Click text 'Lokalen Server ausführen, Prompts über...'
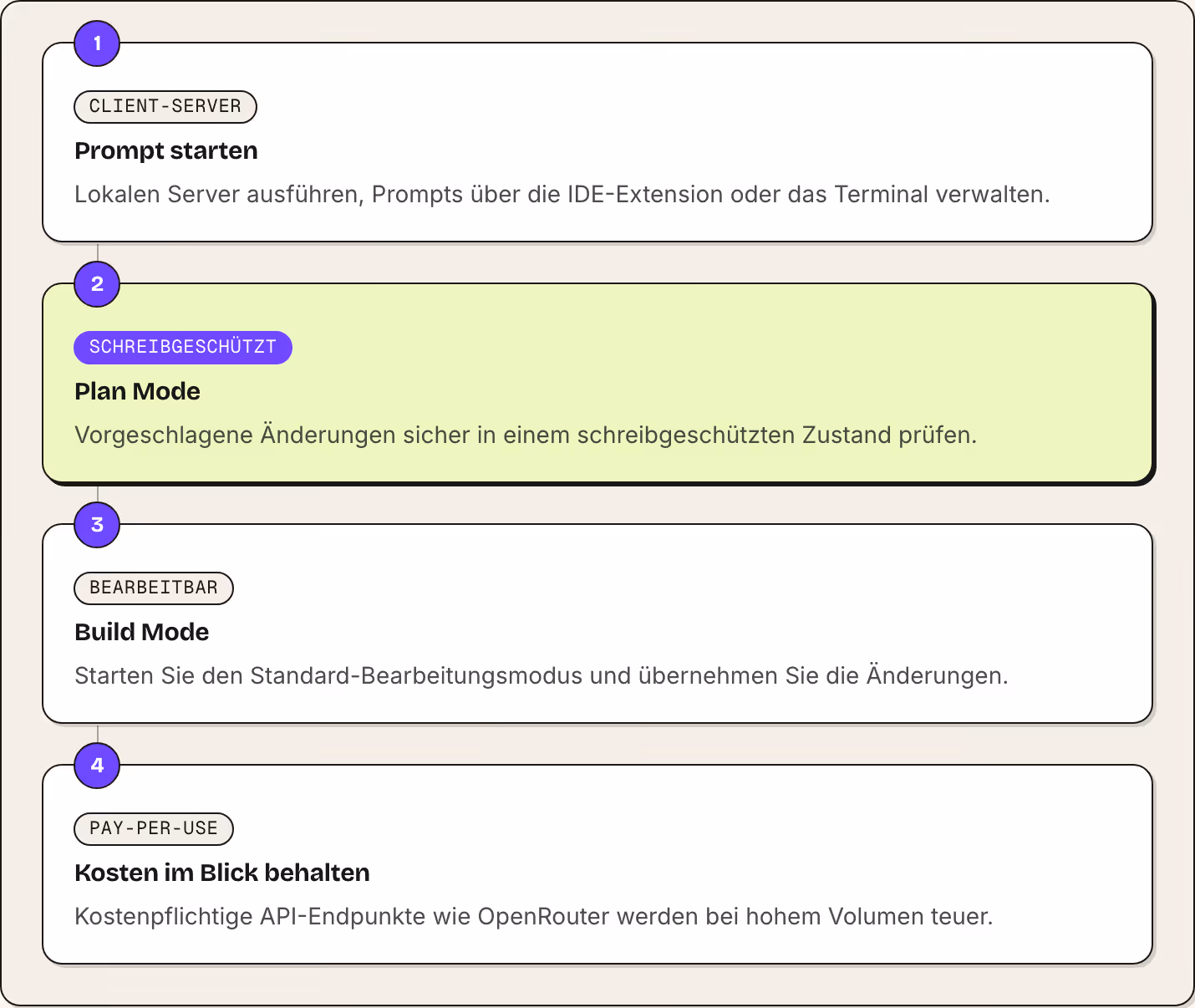Screen dimensions: 1195x1008 [562, 194]
